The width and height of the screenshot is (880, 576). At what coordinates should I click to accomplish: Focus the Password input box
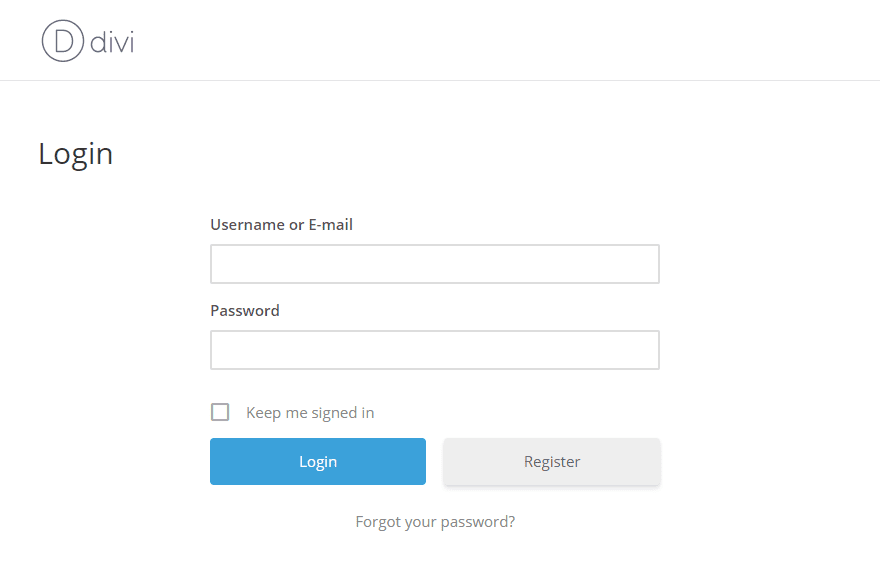coord(434,349)
